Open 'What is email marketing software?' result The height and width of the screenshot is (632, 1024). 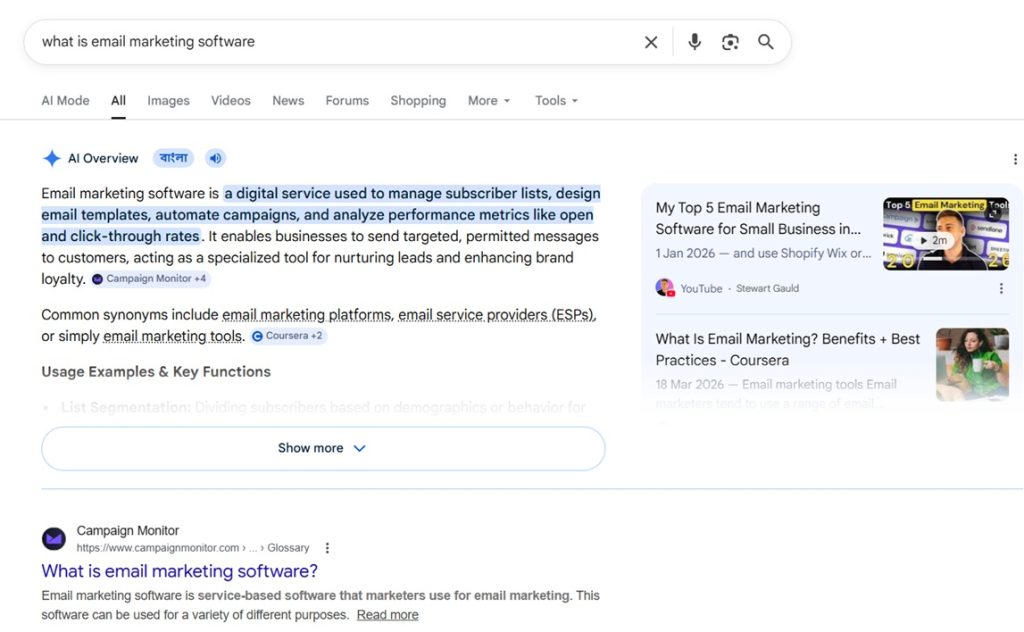coord(180,571)
